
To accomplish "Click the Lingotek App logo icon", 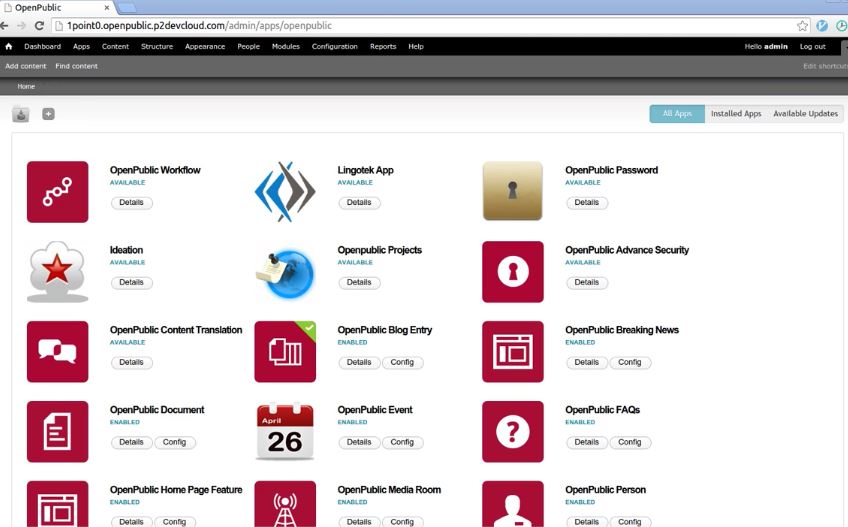I will 285,192.
